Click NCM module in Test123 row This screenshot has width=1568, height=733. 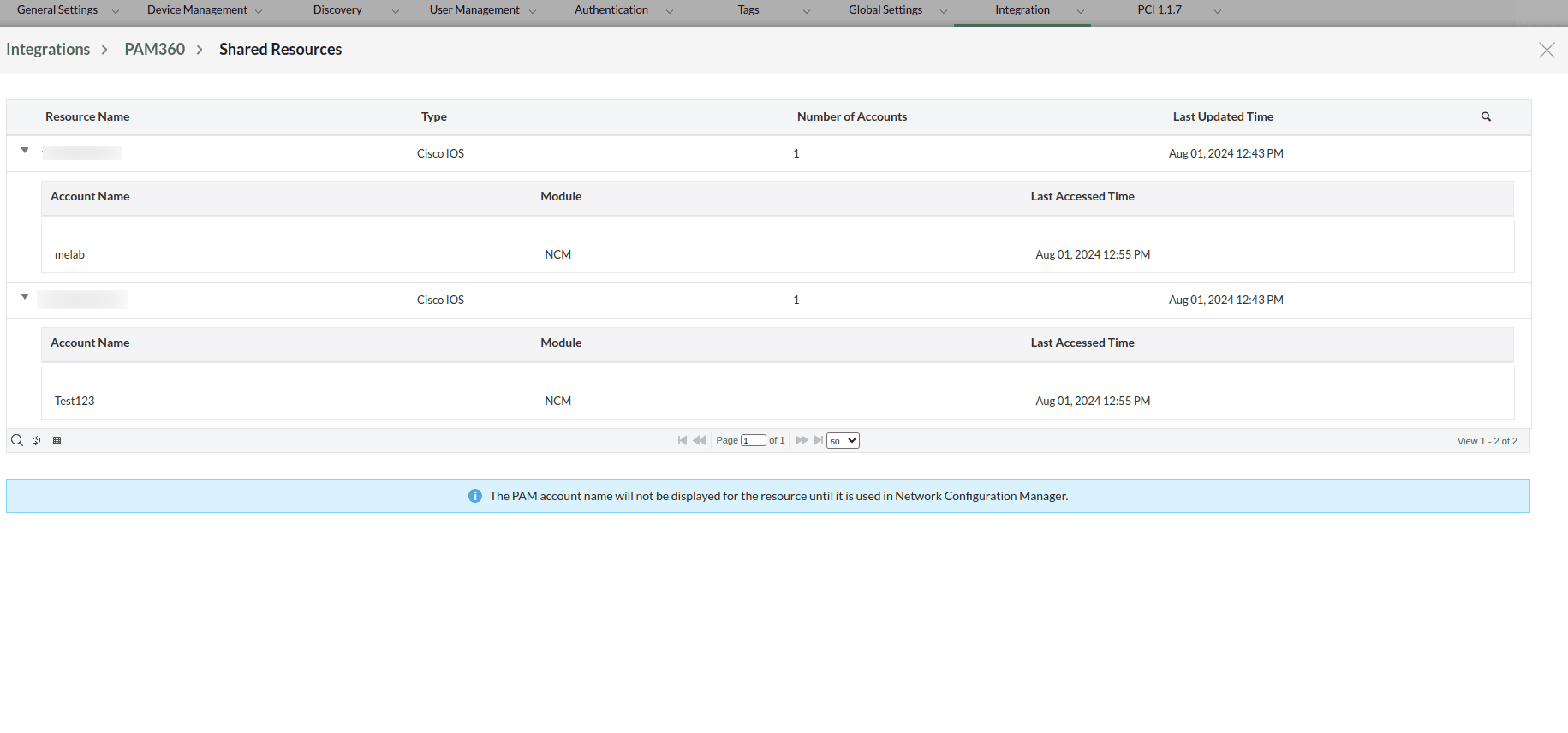point(558,401)
